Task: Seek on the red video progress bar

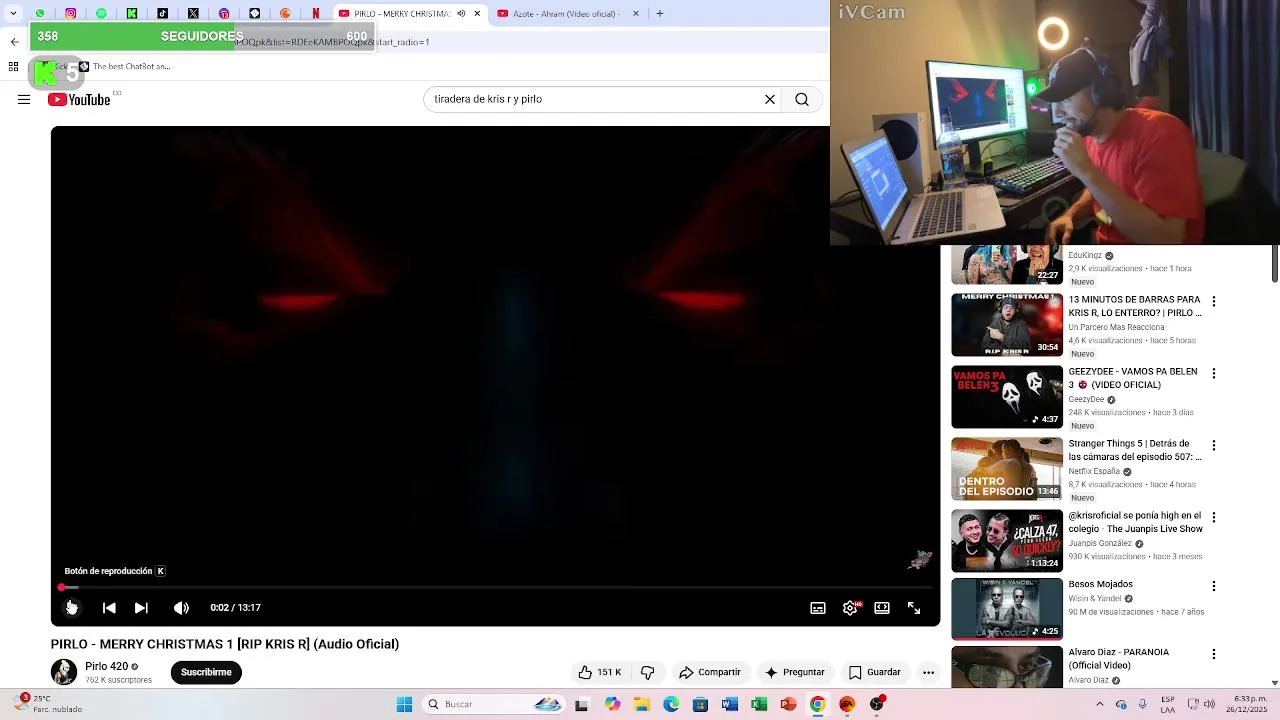Action: (495, 587)
